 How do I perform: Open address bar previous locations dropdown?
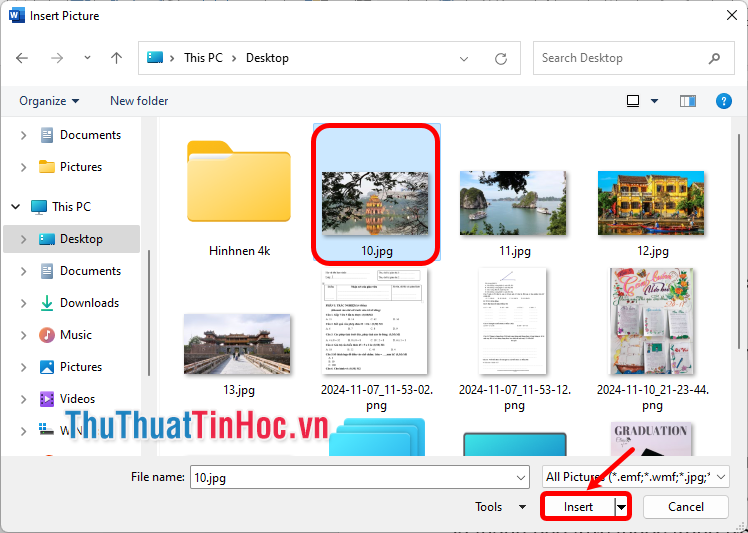click(x=464, y=59)
